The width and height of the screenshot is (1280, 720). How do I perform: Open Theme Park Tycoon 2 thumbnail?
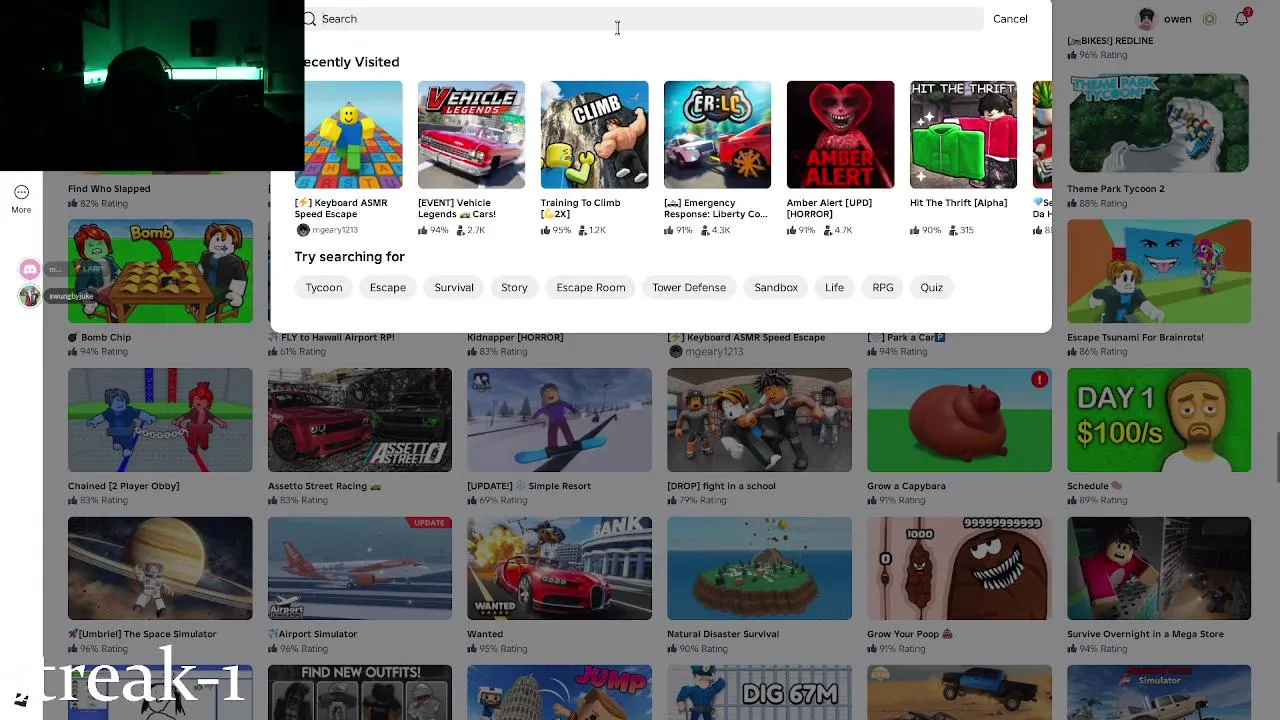[1159, 123]
